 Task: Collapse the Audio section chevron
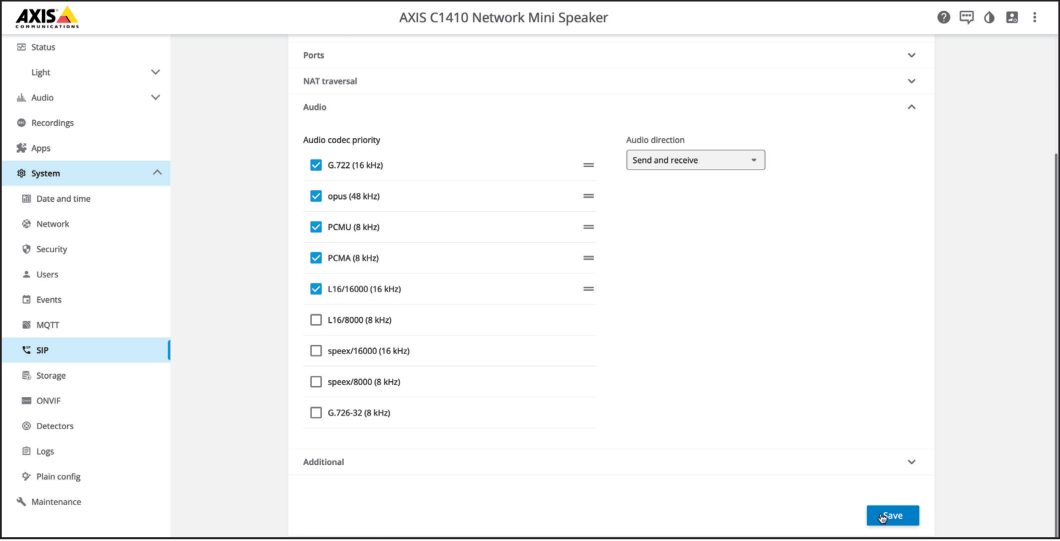[911, 107]
